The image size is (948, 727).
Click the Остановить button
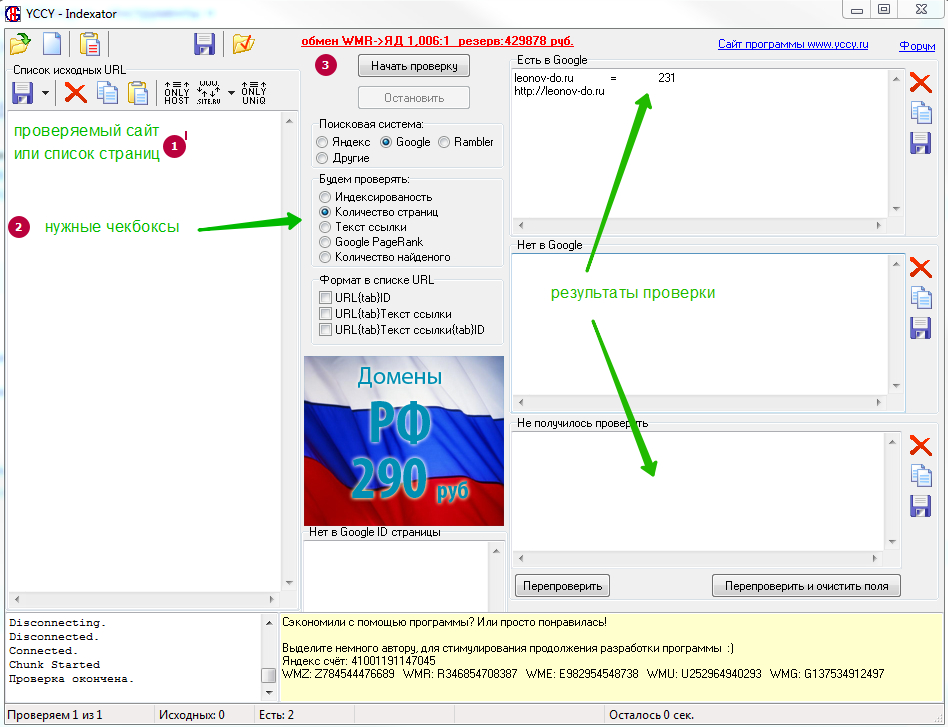click(414, 98)
